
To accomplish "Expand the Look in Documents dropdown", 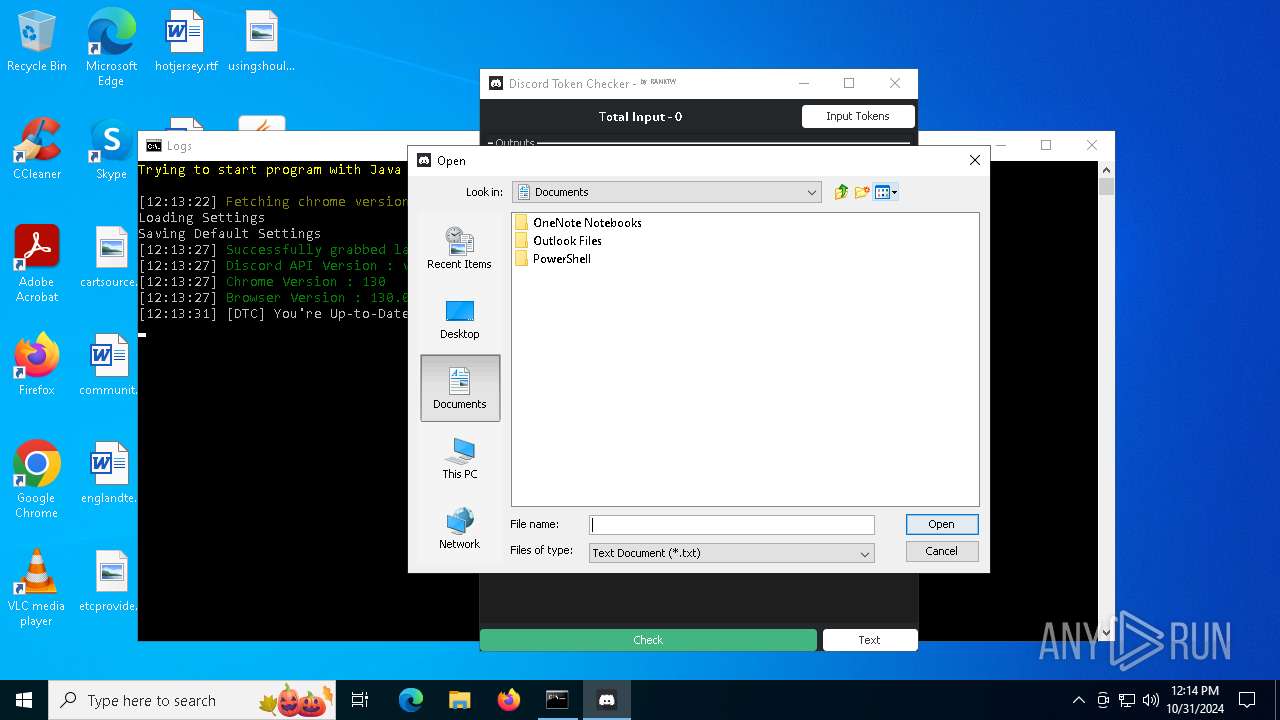I will 812,192.
